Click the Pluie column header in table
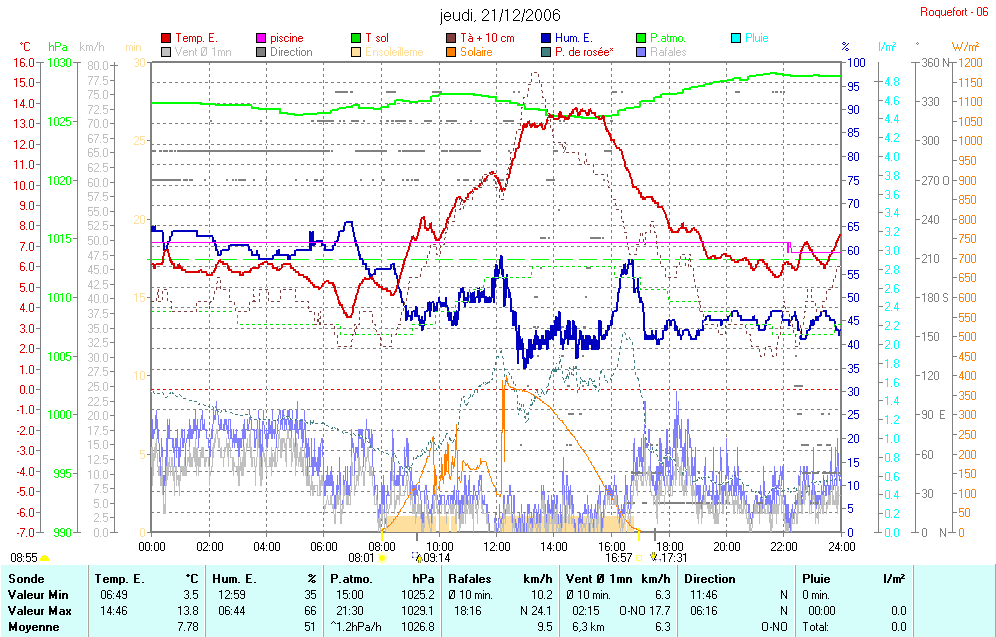This screenshot has width=996, height=637. click(x=816, y=579)
